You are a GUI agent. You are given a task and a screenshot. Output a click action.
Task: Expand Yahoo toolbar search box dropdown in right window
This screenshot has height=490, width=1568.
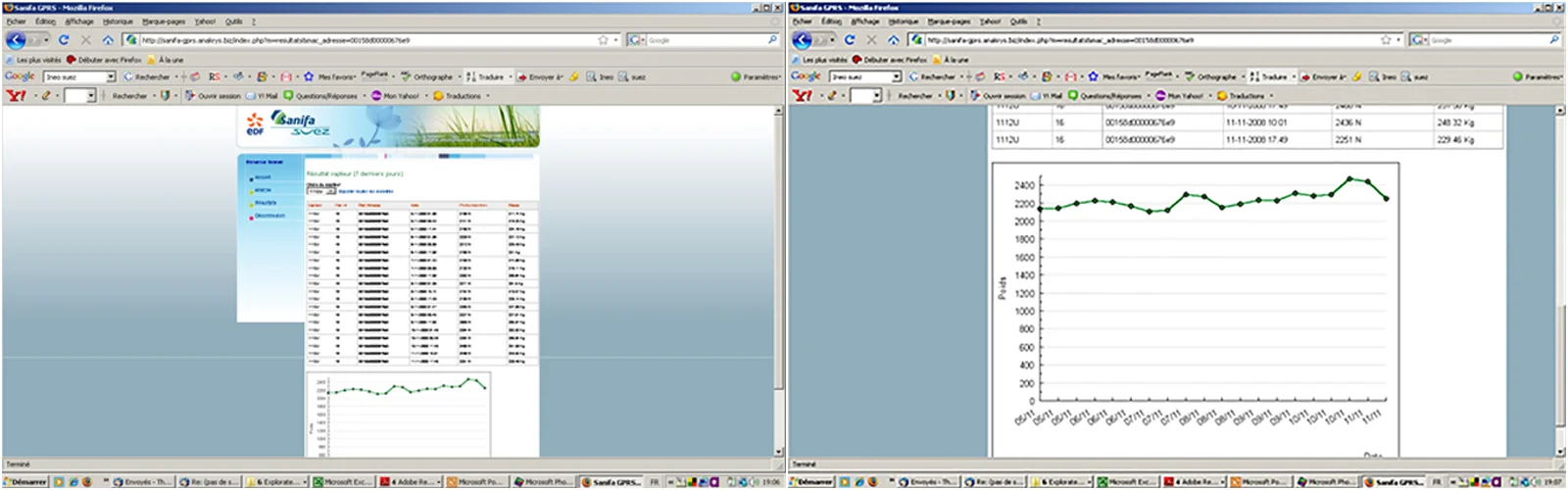[x=876, y=96]
